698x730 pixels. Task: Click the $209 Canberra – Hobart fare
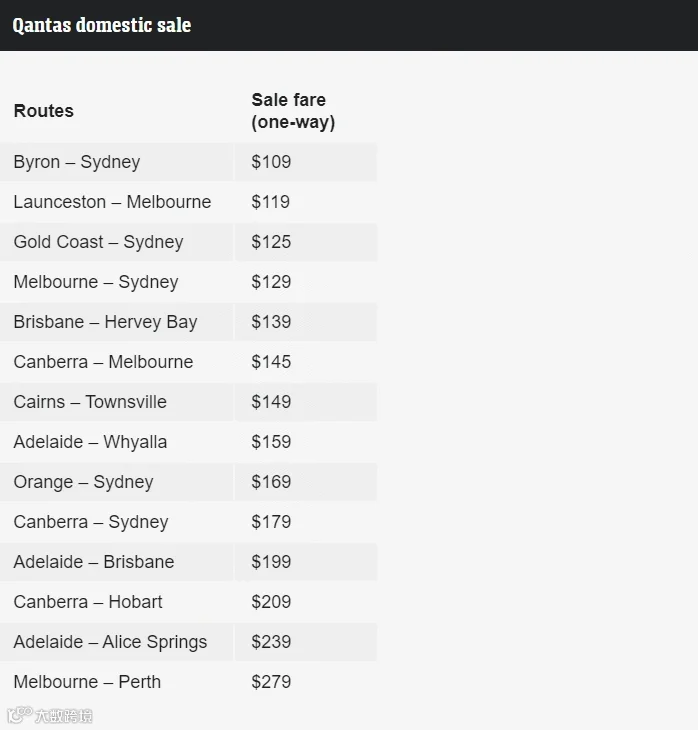click(271, 602)
